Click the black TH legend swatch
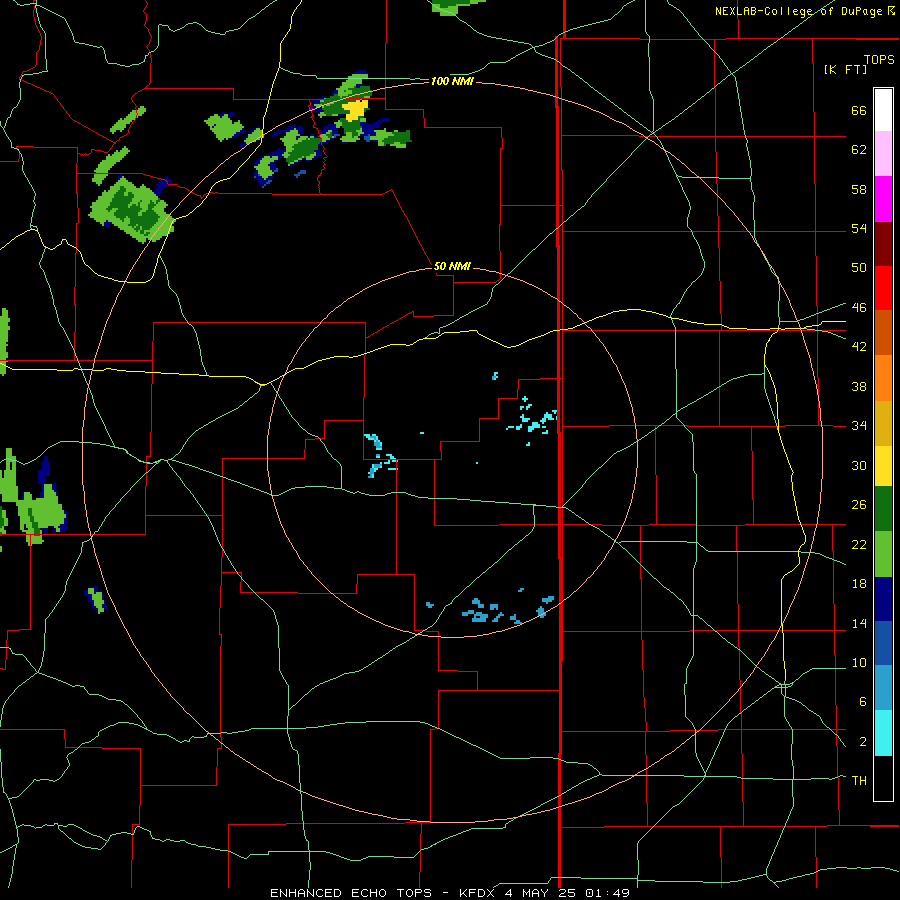900x900 pixels. coord(883,778)
